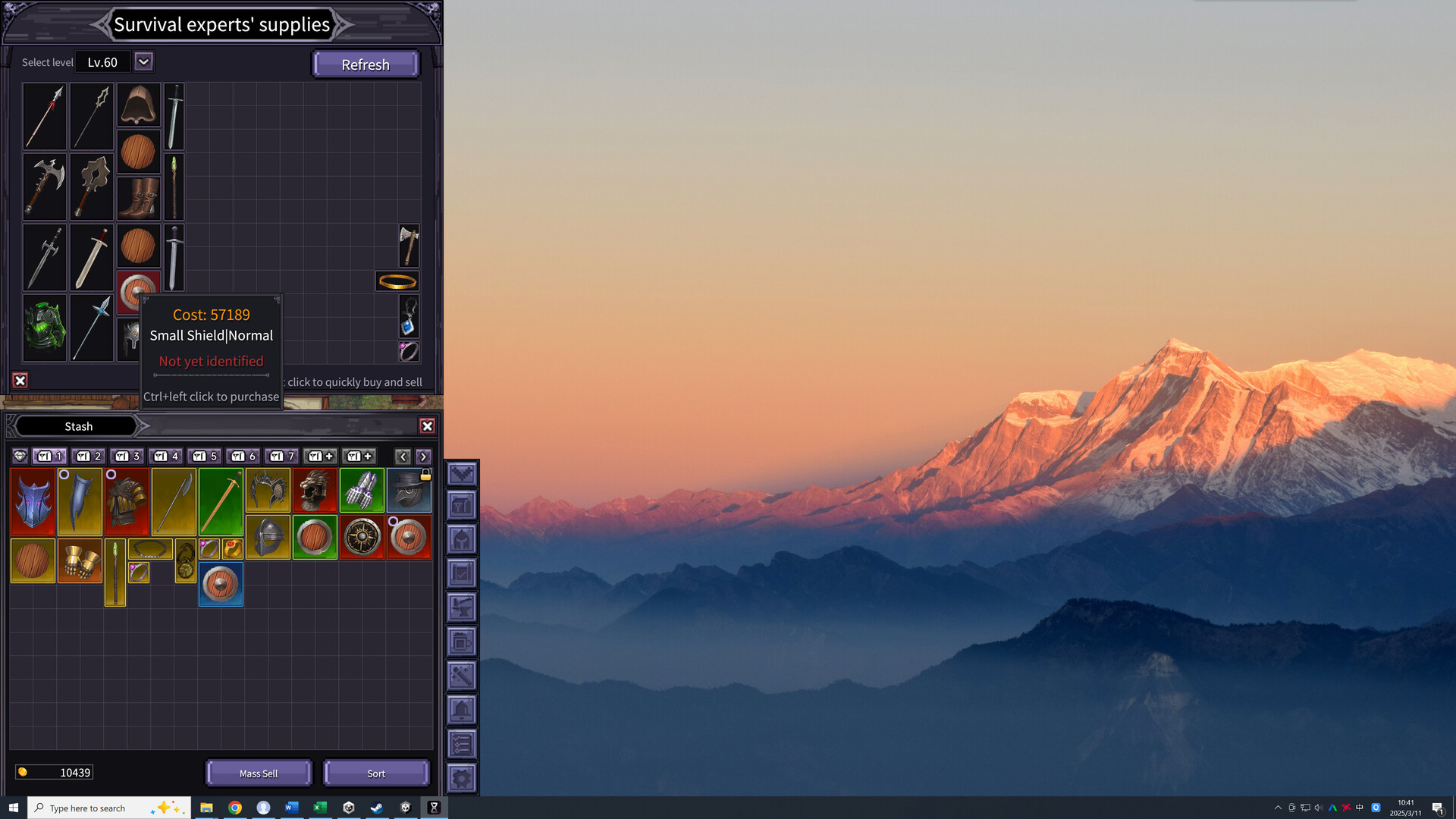
Task: Select the plague doctor mask item
Action: pos(409,491)
